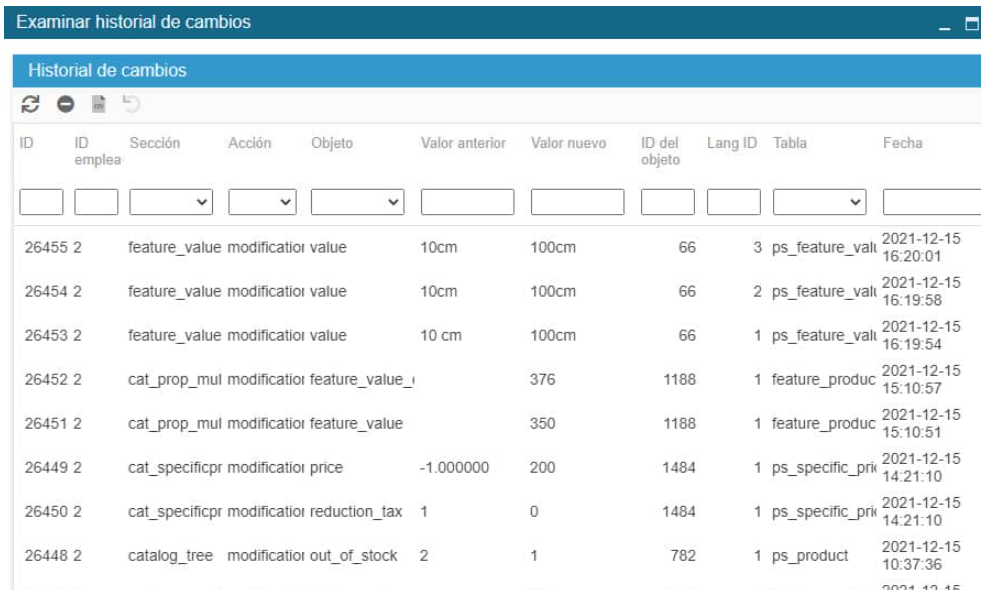Viewport: 986px width, 590px height.
Task: Click the CSV export file icon
Action: pyautogui.click(x=97, y=104)
